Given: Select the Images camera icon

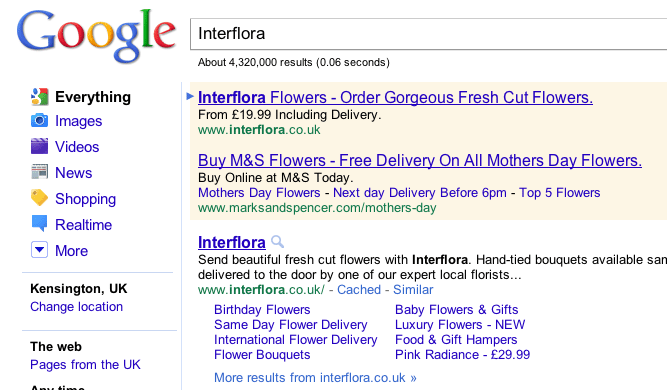Looking at the screenshot, I should [x=40, y=121].
